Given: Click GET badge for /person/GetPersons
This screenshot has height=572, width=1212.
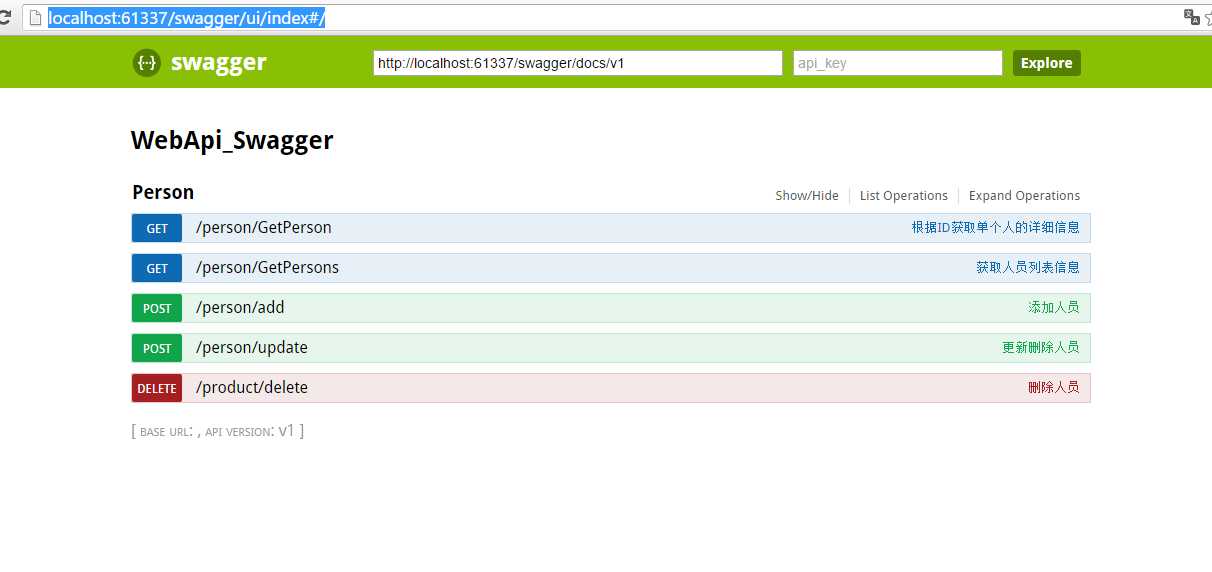Looking at the screenshot, I should pos(157,268).
